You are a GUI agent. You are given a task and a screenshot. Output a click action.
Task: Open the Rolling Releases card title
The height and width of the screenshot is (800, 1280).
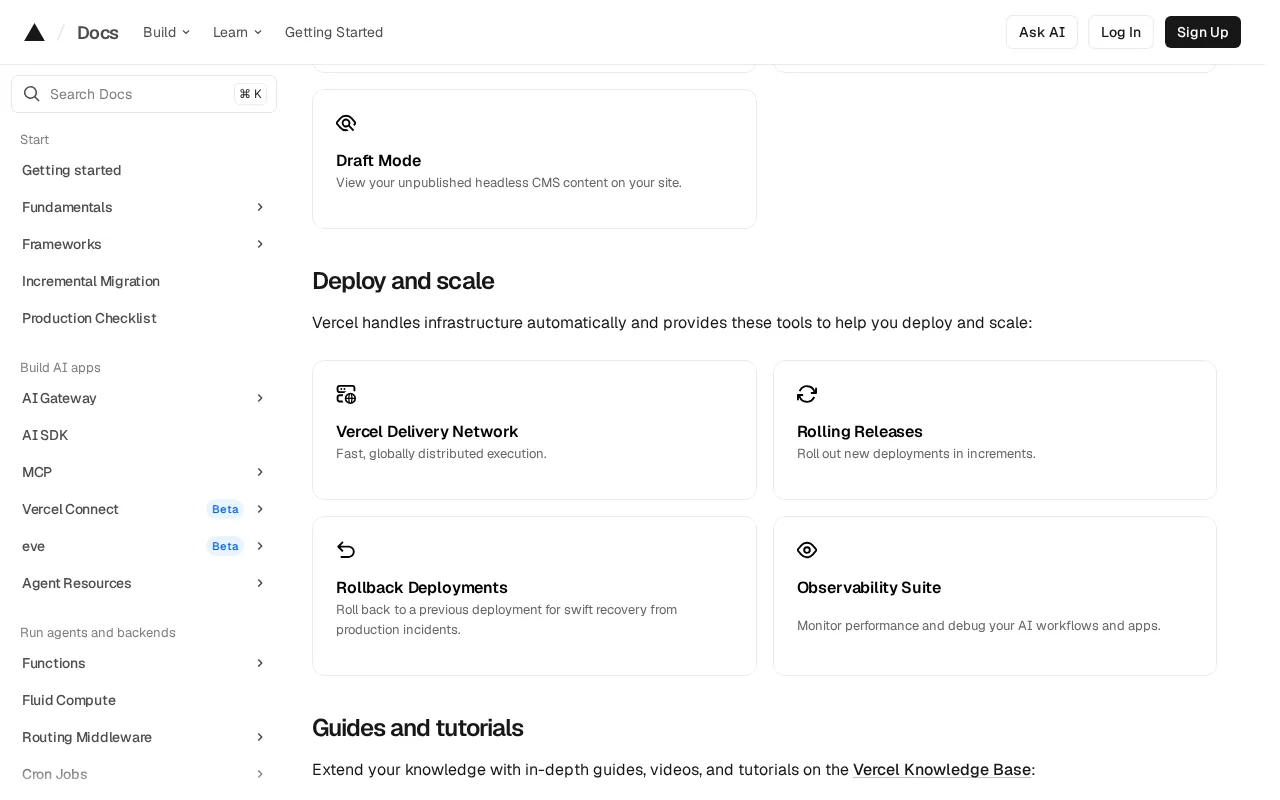[860, 431]
